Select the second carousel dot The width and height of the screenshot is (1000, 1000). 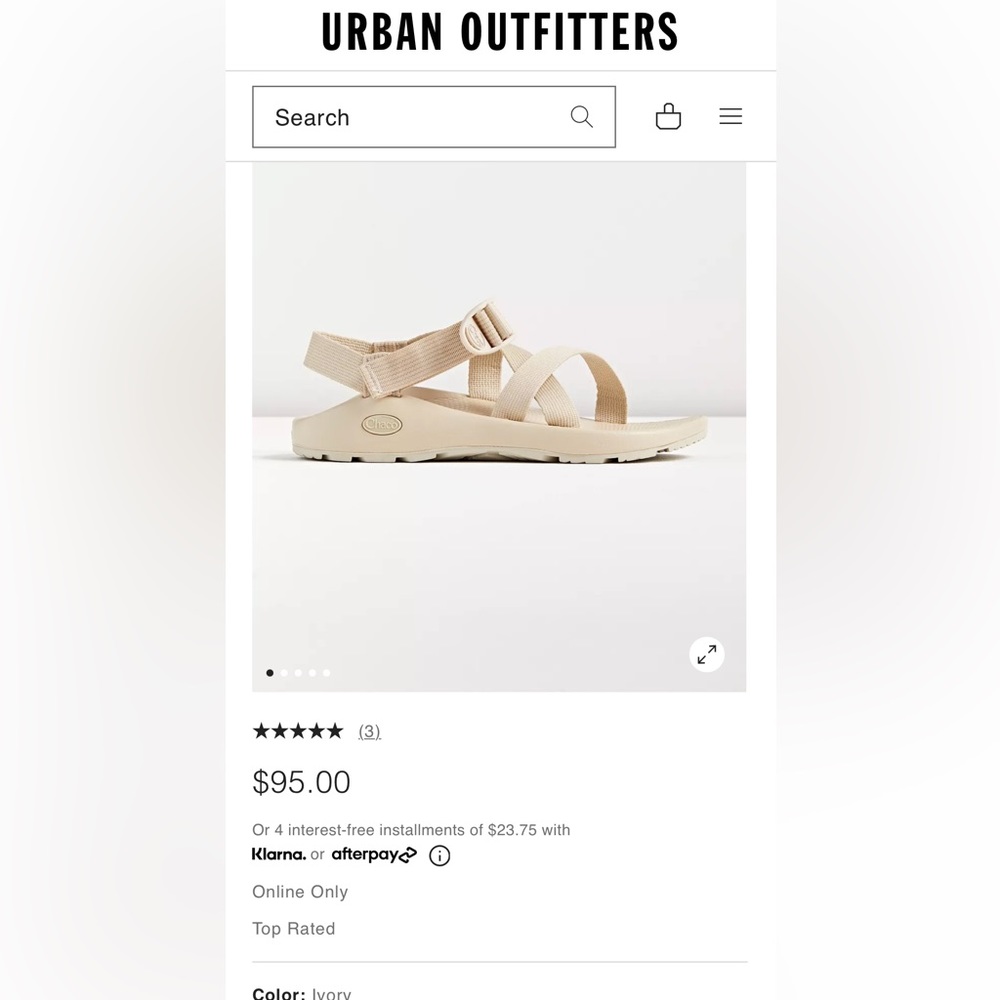pyautogui.click(x=284, y=673)
